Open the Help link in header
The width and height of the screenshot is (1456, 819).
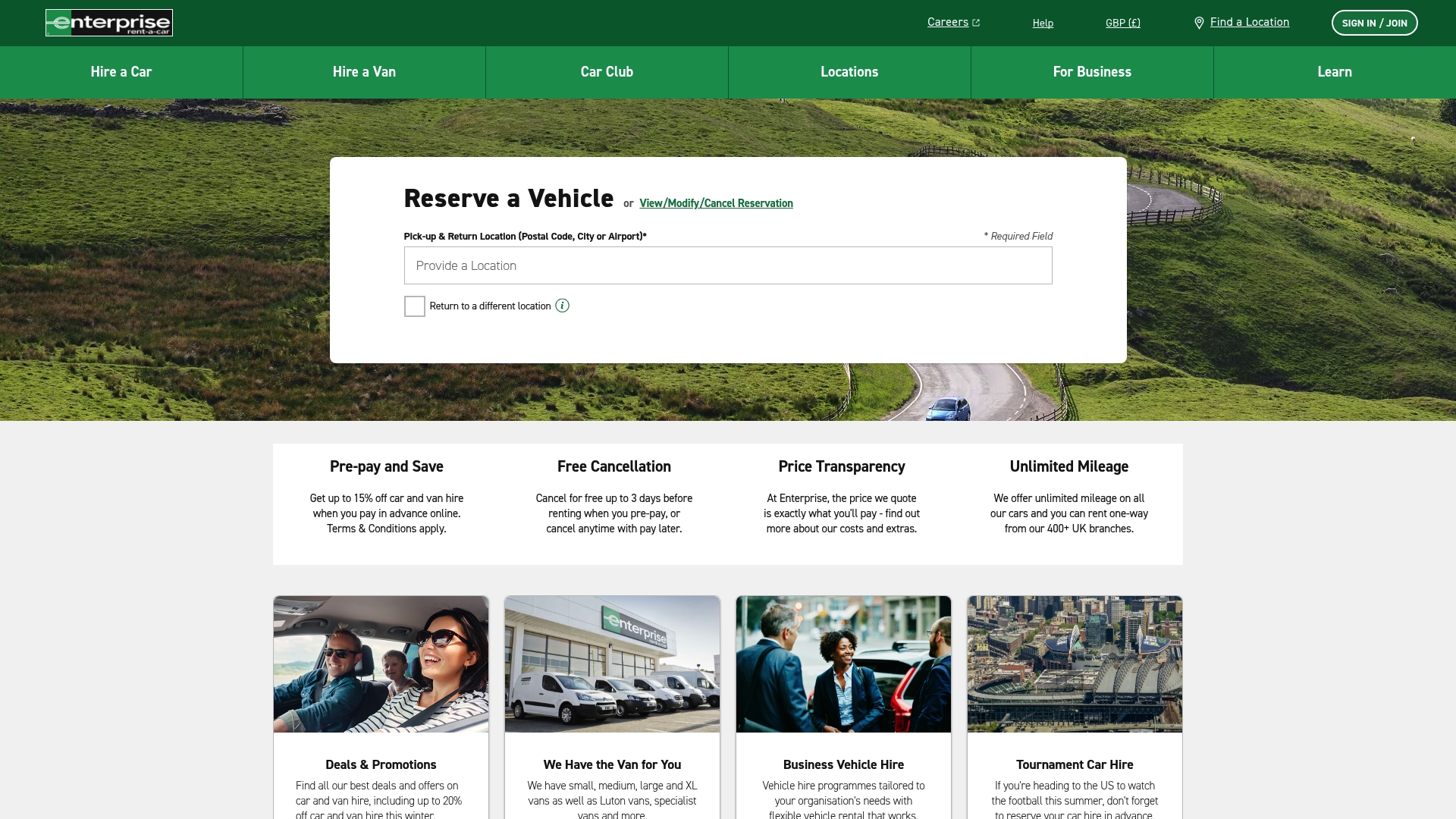pos(1043,23)
